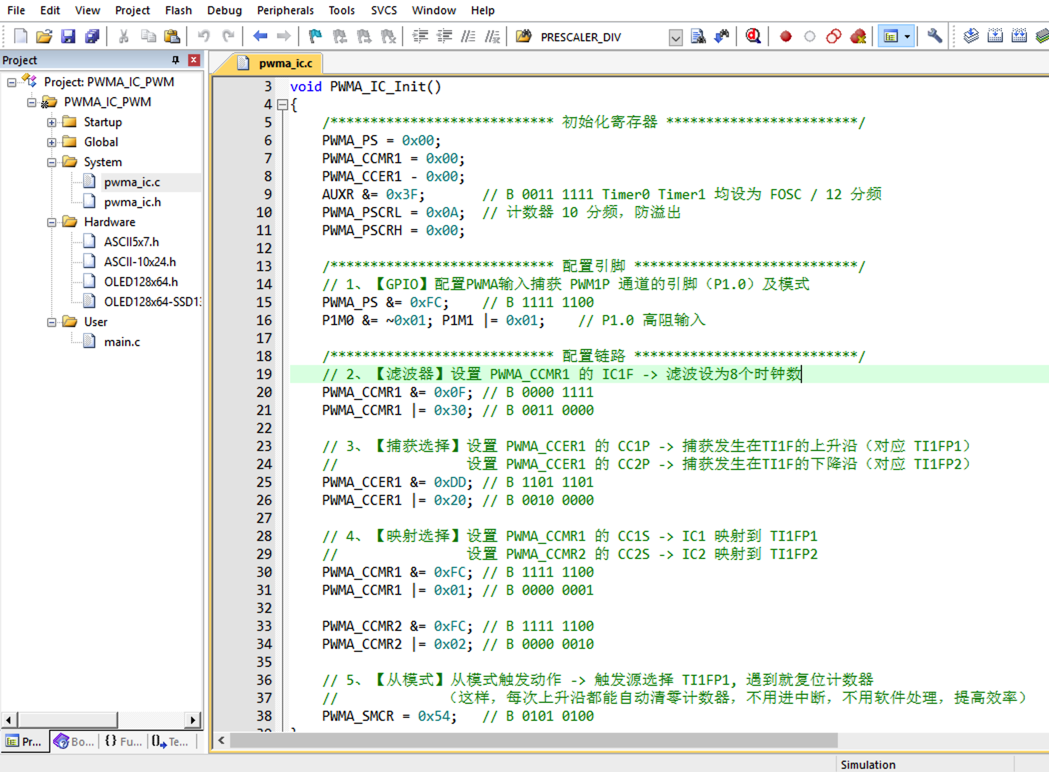
Task: Save all files via the toolbar
Action: point(92,36)
